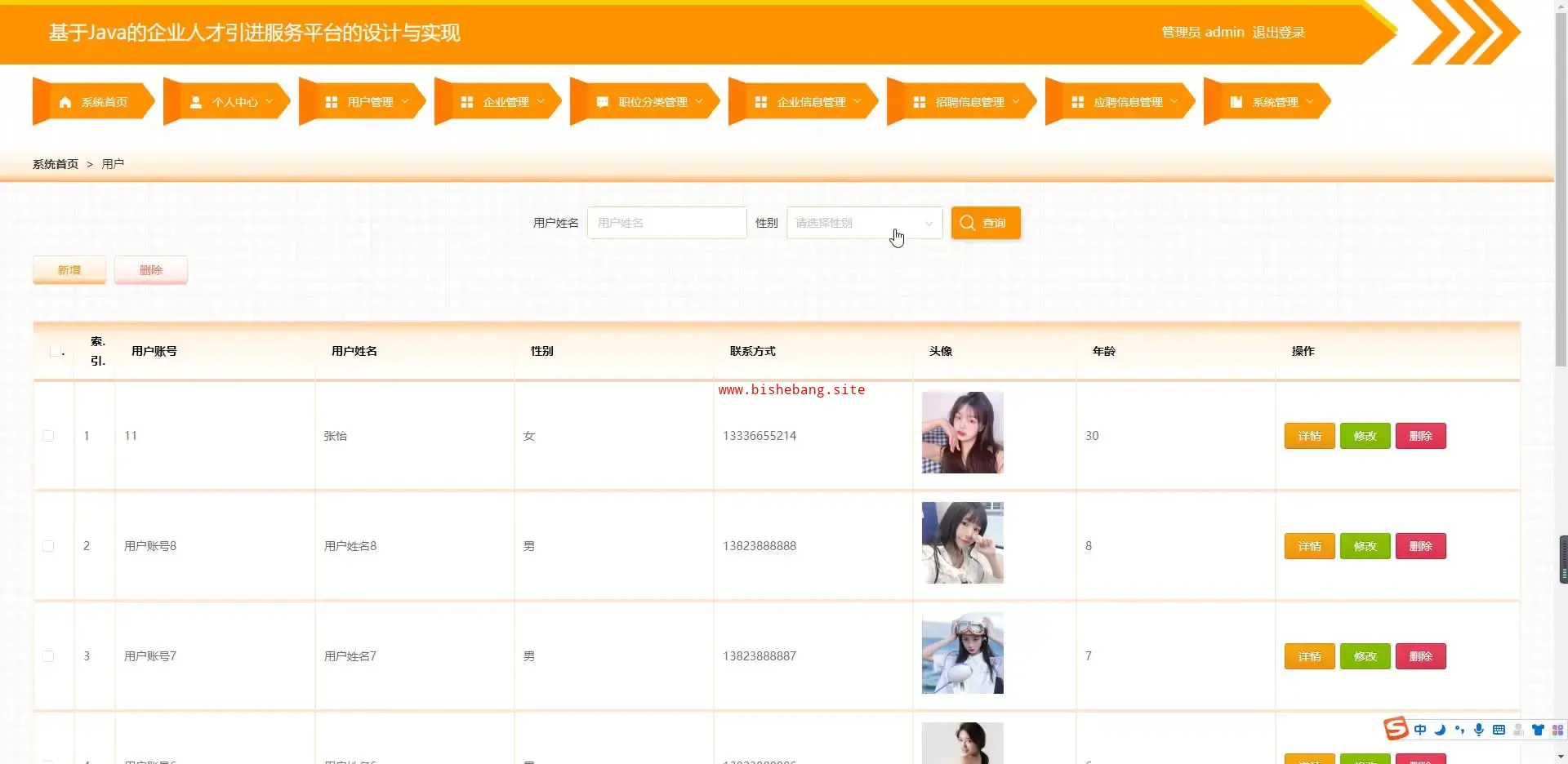Click the 管理员 admin account text

[1203, 33]
